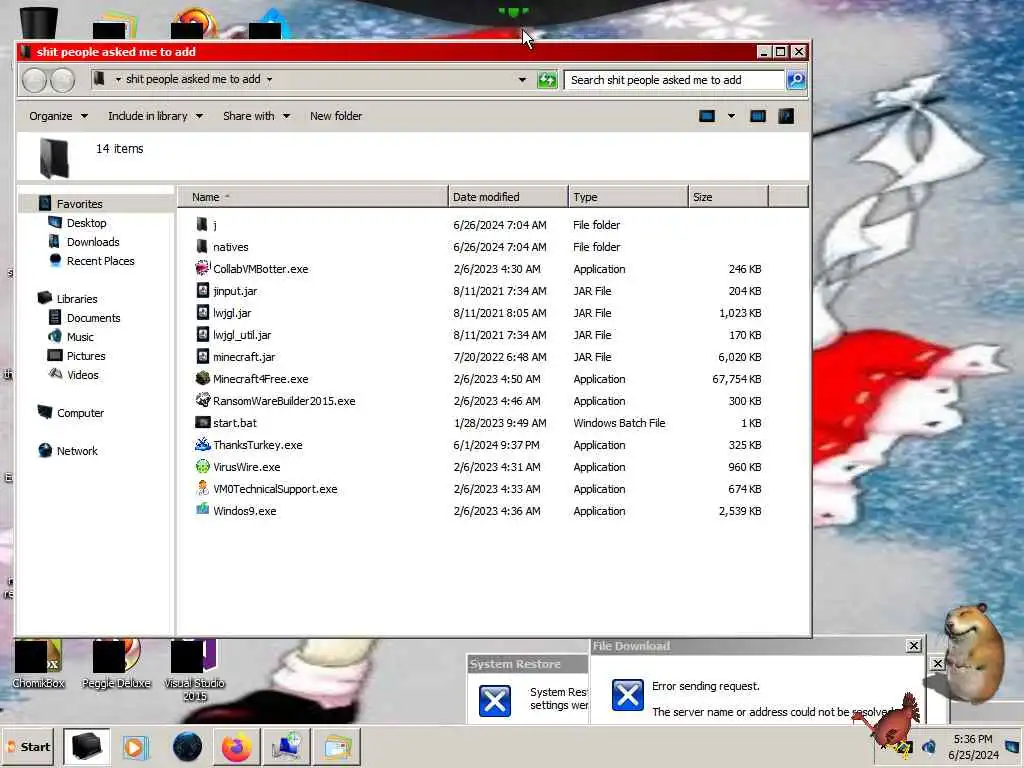Open Firefox from the taskbar
The width and height of the screenshot is (1024, 768).
(236, 747)
